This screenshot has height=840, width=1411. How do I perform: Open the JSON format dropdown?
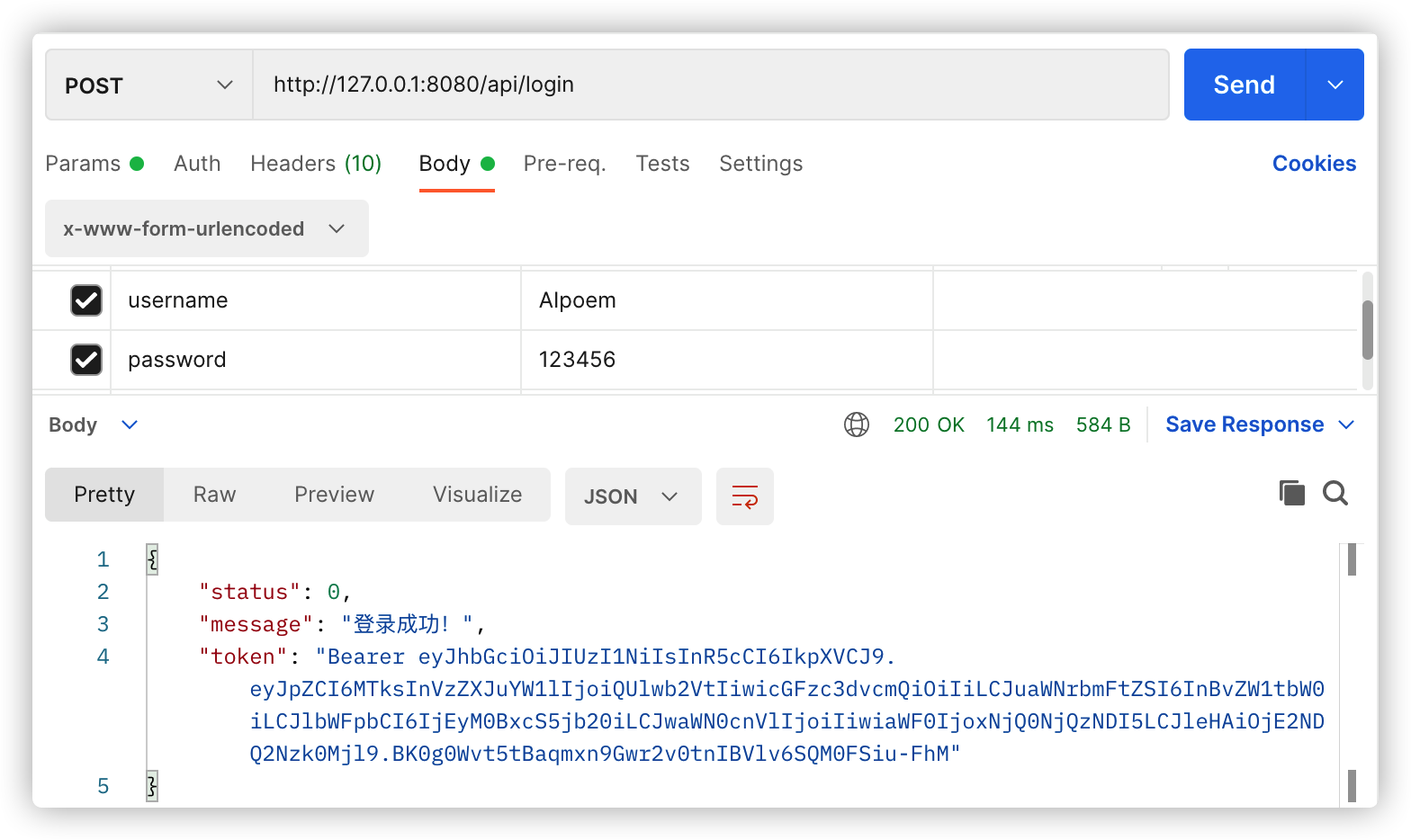tap(634, 496)
